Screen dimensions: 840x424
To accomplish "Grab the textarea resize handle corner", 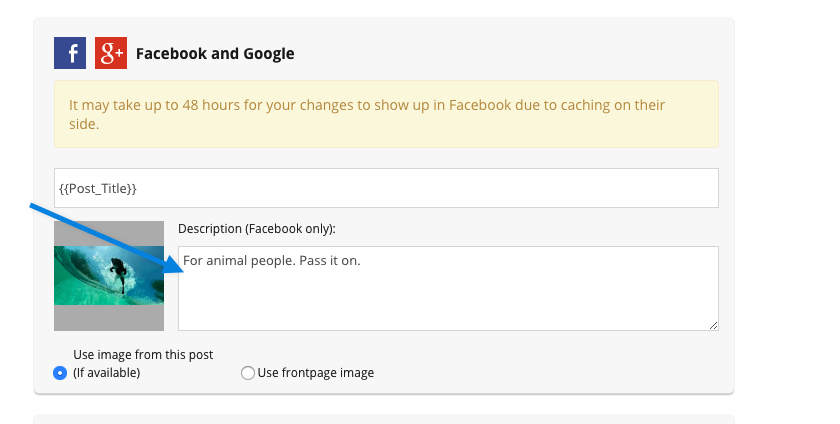I will pyautogui.click(x=713, y=325).
